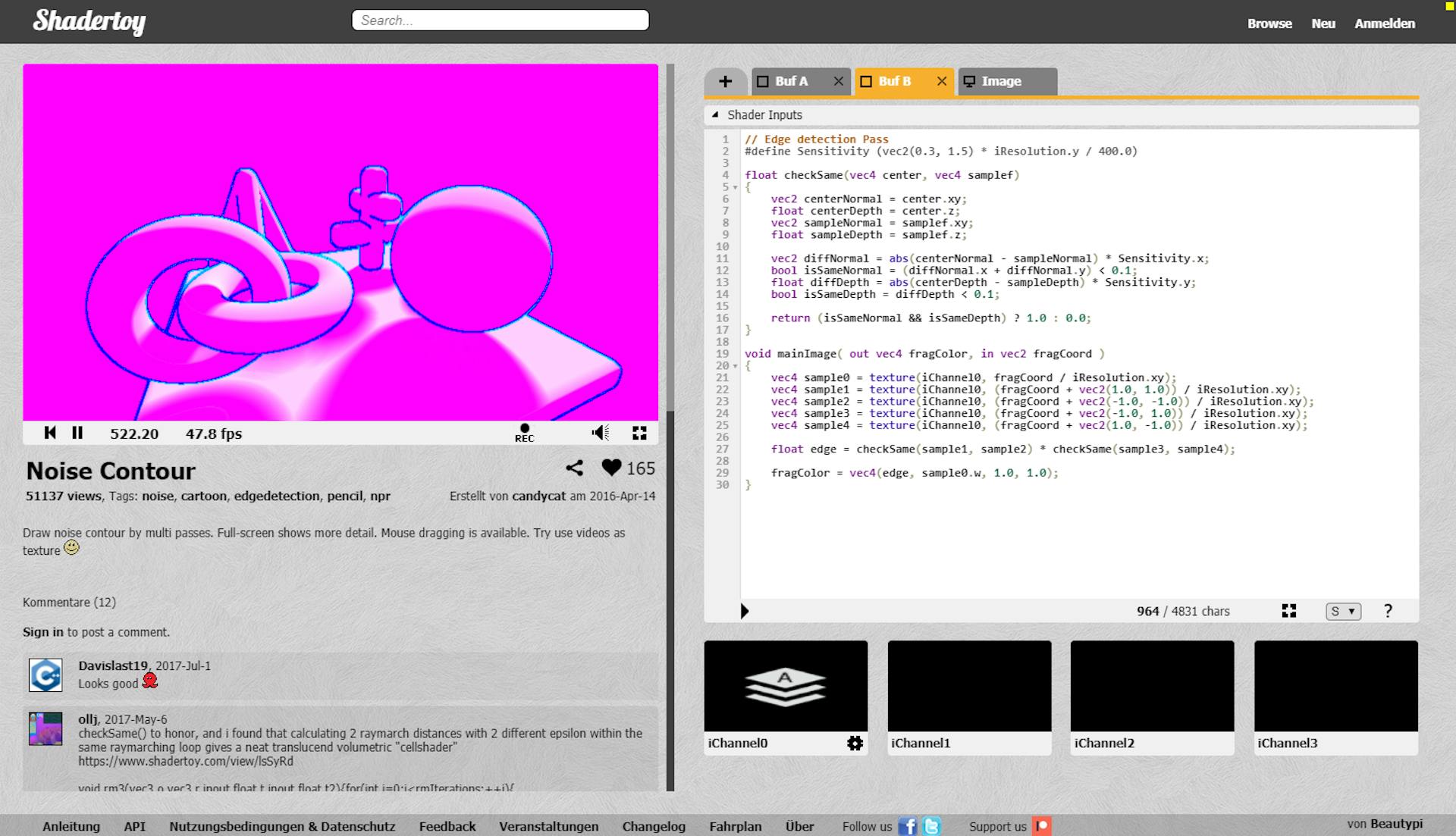Expand the code editor to fullscreen
Viewport: 1456px width, 836px height.
pyautogui.click(x=1289, y=611)
